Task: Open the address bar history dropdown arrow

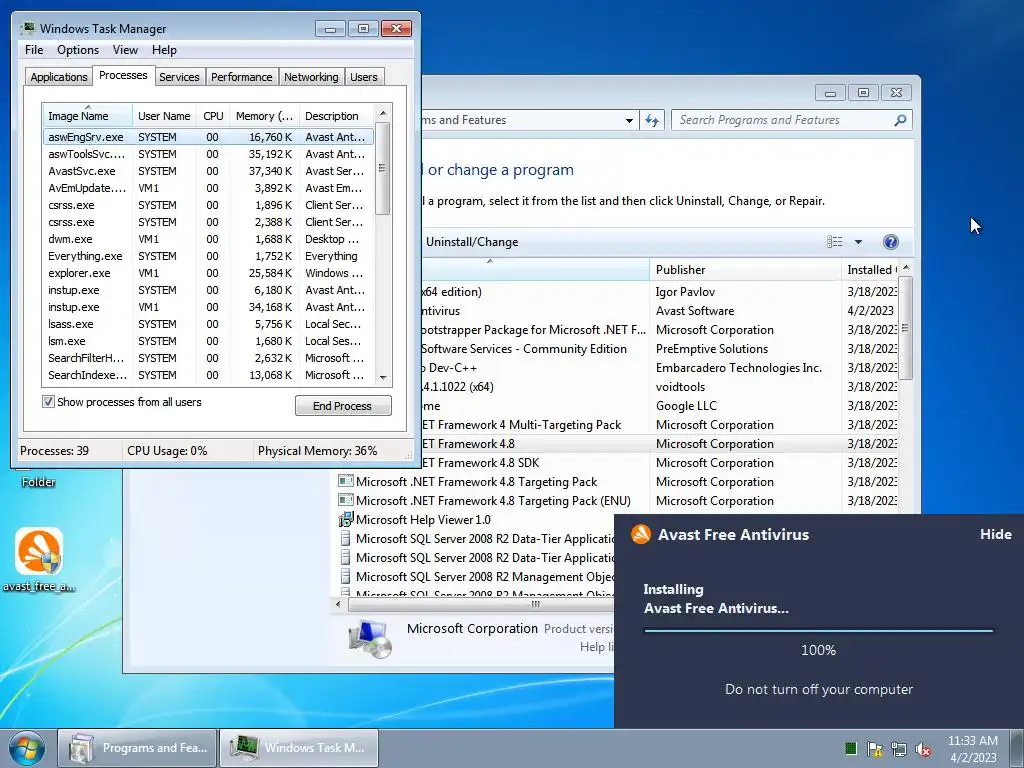Action: tap(629, 120)
